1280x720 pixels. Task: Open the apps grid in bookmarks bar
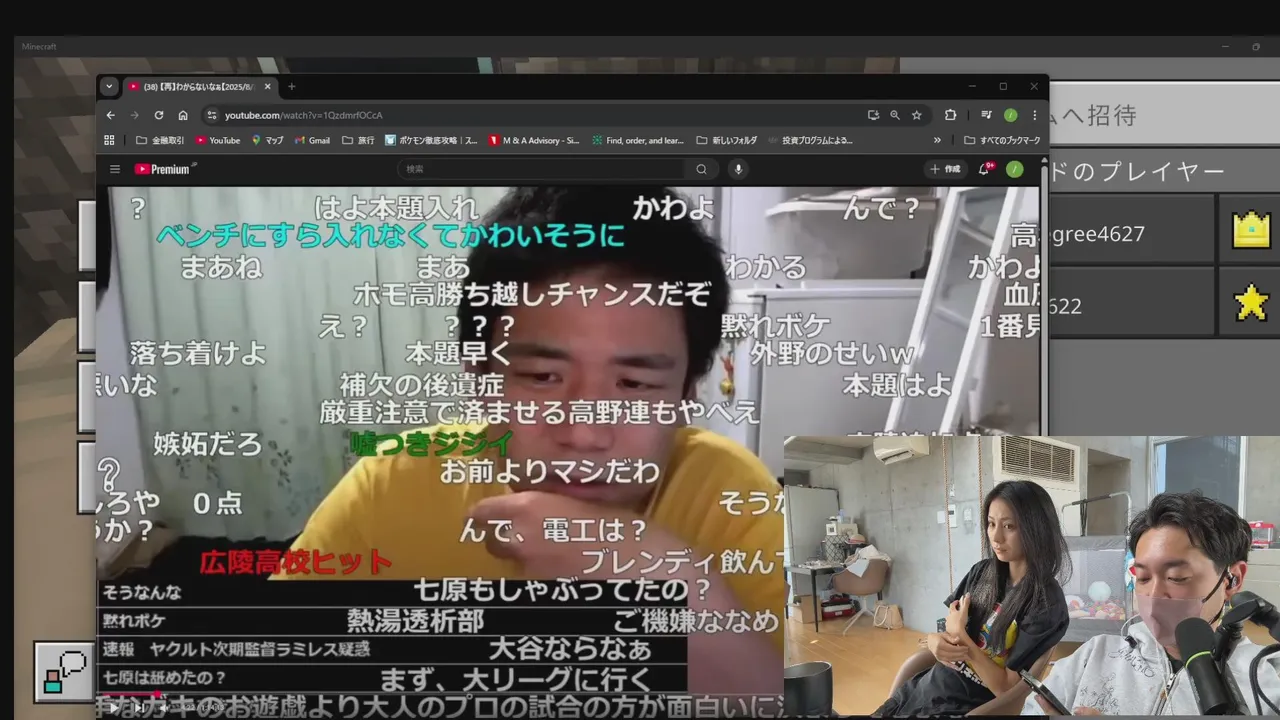click(x=110, y=140)
